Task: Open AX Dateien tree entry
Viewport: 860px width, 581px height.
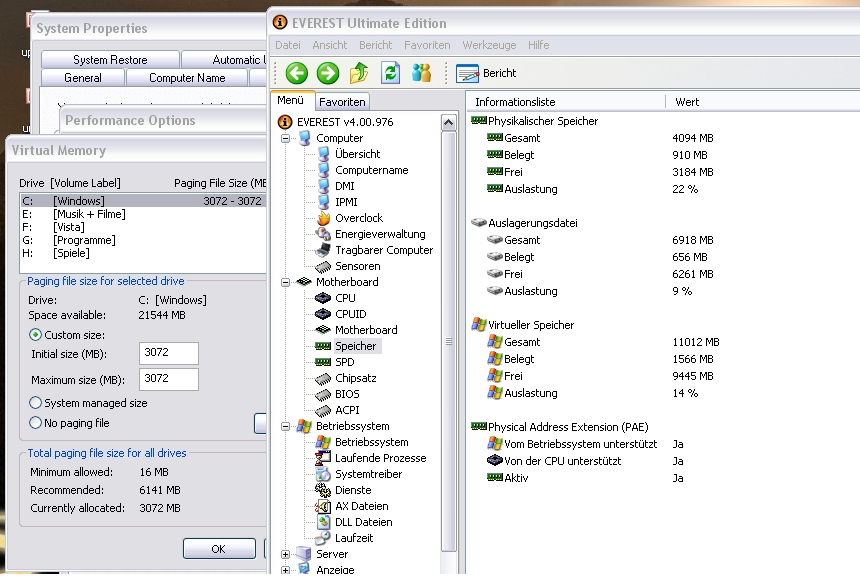Action: pos(361,506)
